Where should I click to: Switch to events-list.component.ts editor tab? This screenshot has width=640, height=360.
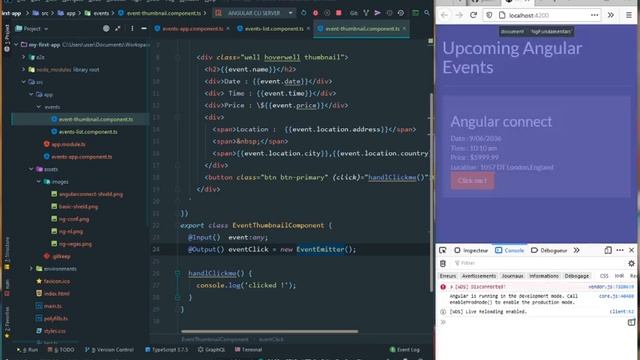(x=274, y=29)
